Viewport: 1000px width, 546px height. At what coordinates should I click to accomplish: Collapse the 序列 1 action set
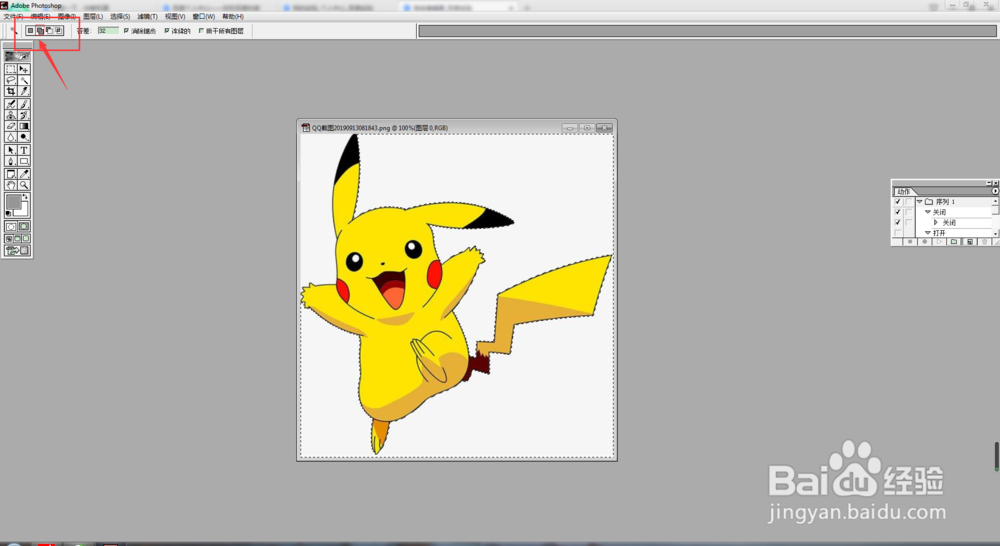[x=920, y=202]
